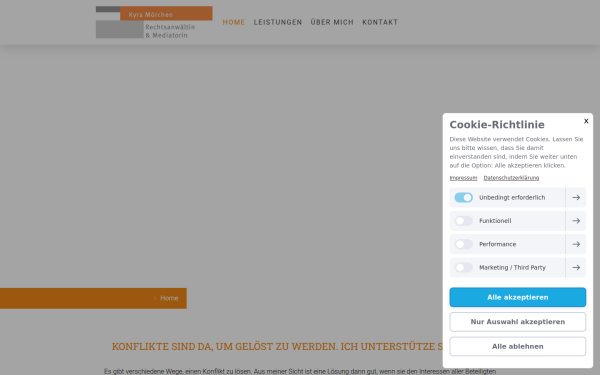Toggle the Unbedingt erforderlich switch
This screenshot has height=375, width=600.
[x=463, y=197]
